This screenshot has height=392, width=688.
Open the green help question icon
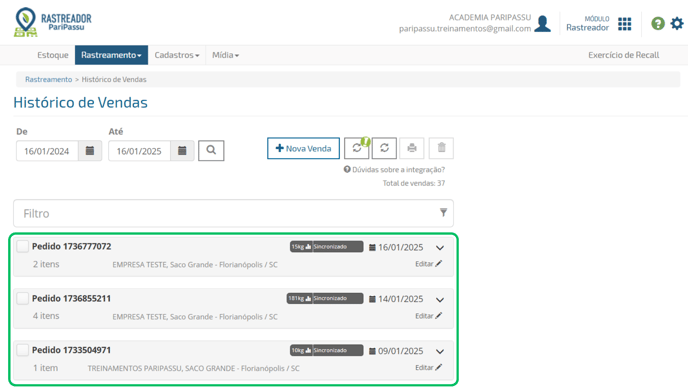pos(658,23)
